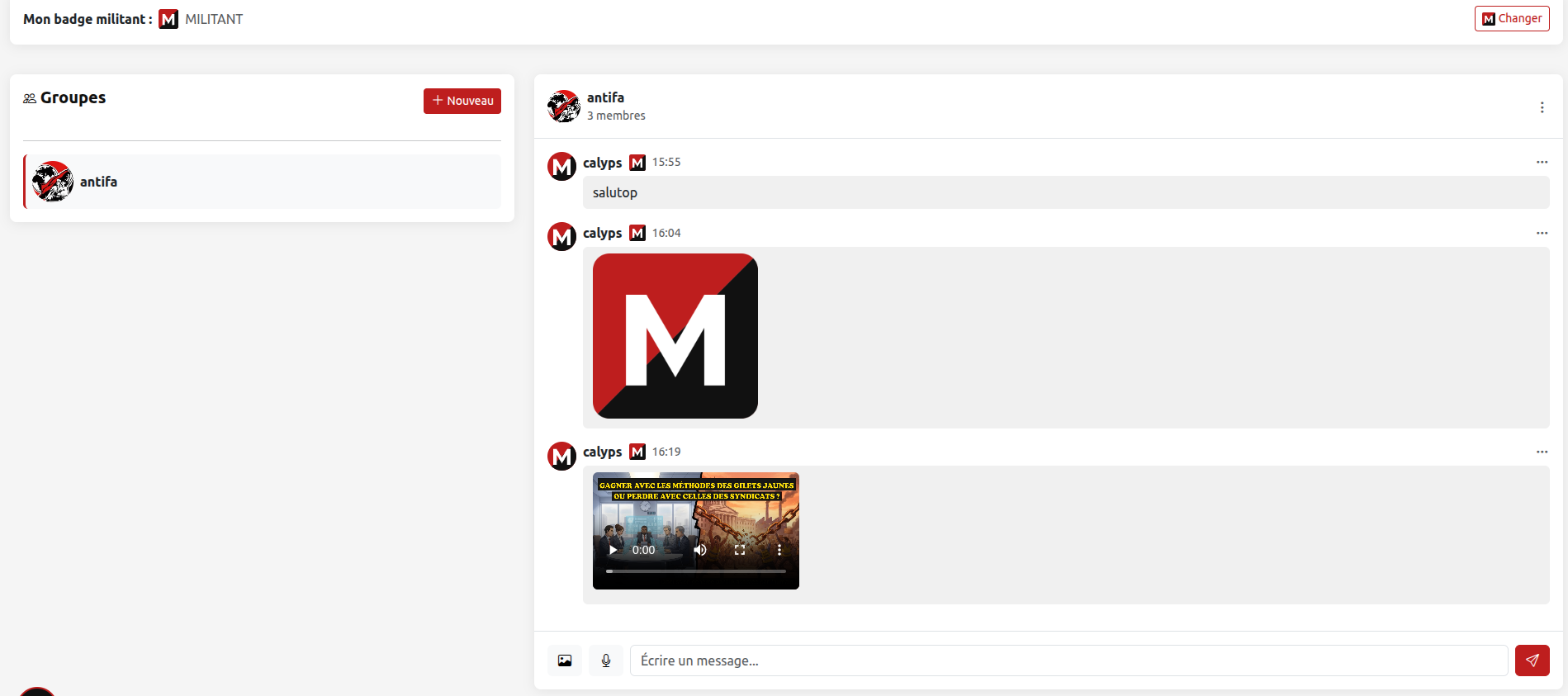Mute the video using the volume icon

coord(700,550)
